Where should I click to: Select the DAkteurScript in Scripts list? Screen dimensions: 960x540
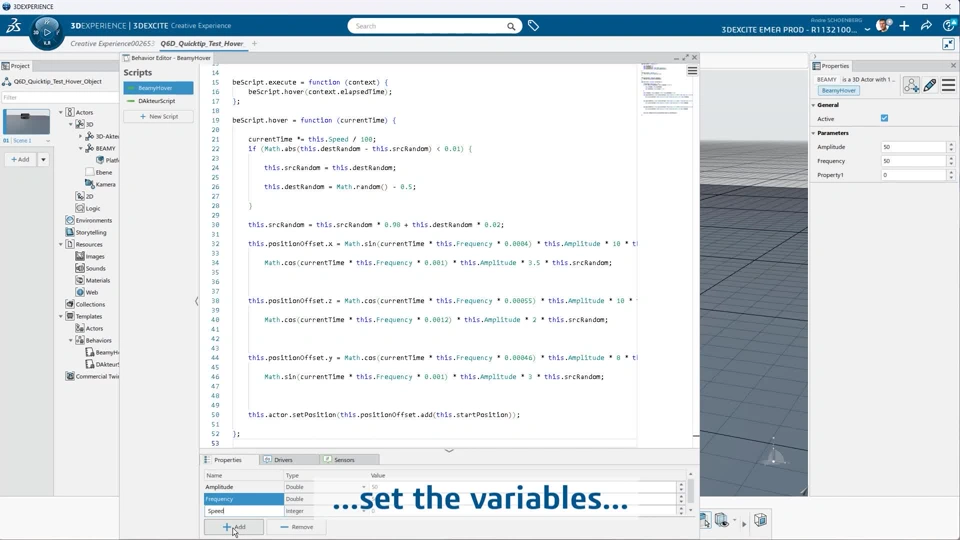[157, 101]
